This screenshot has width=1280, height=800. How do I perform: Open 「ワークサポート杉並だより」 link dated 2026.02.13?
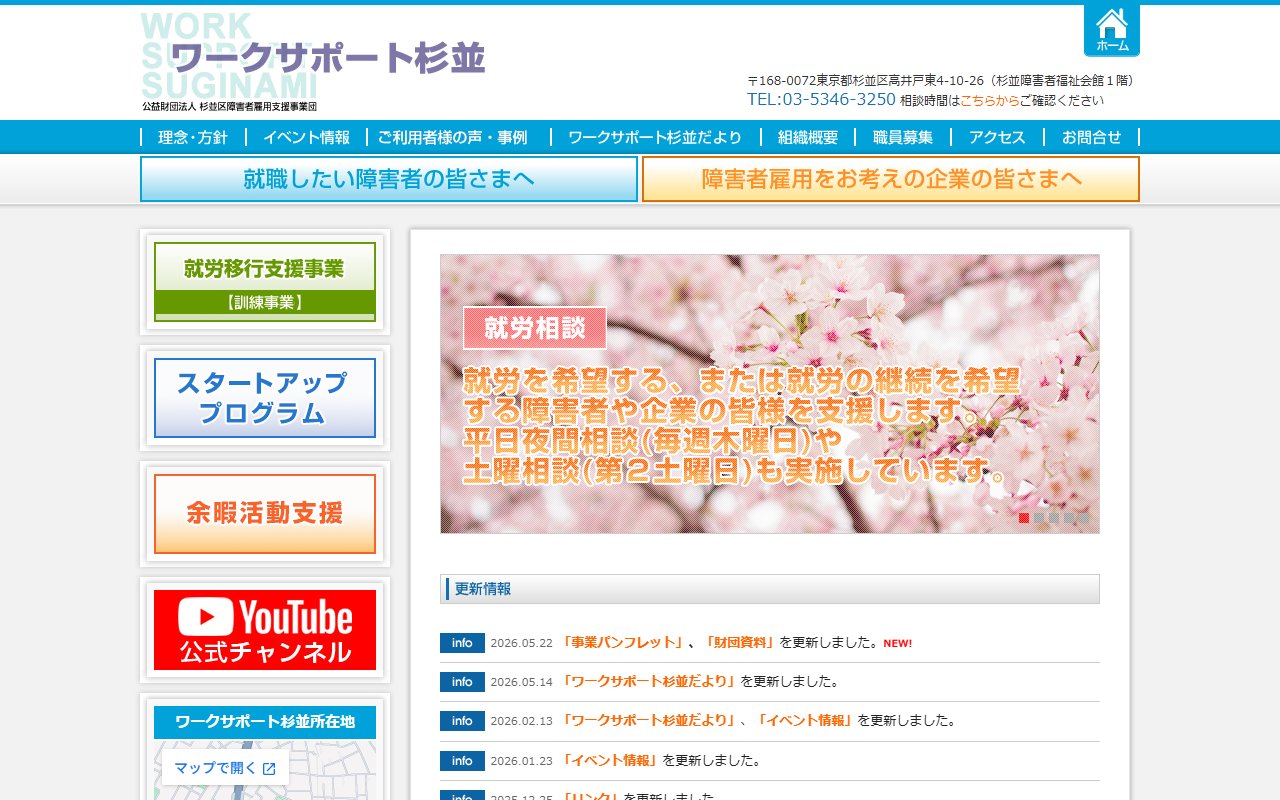[650, 720]
